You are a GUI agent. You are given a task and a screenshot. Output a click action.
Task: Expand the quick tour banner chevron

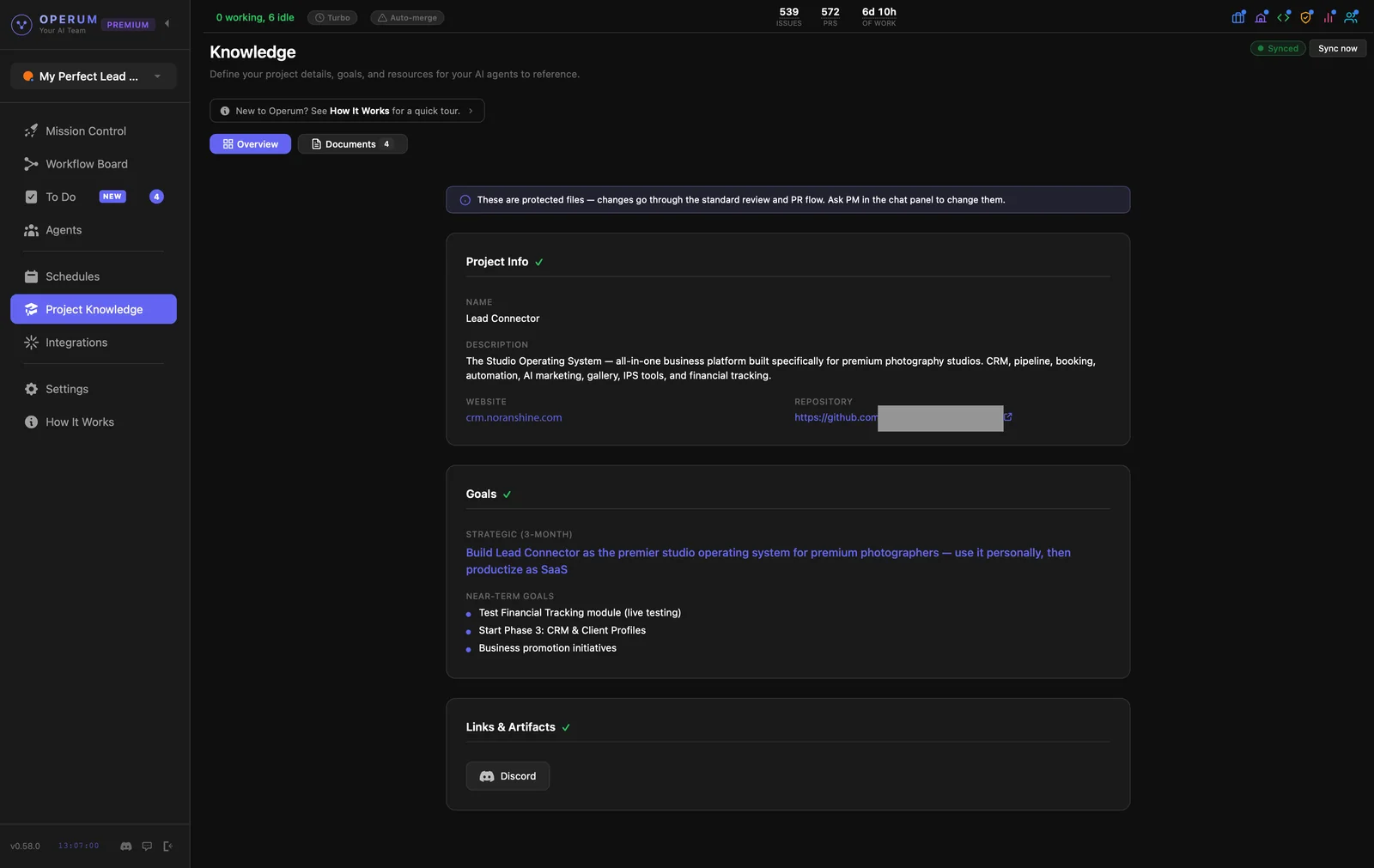pos(471,111)
